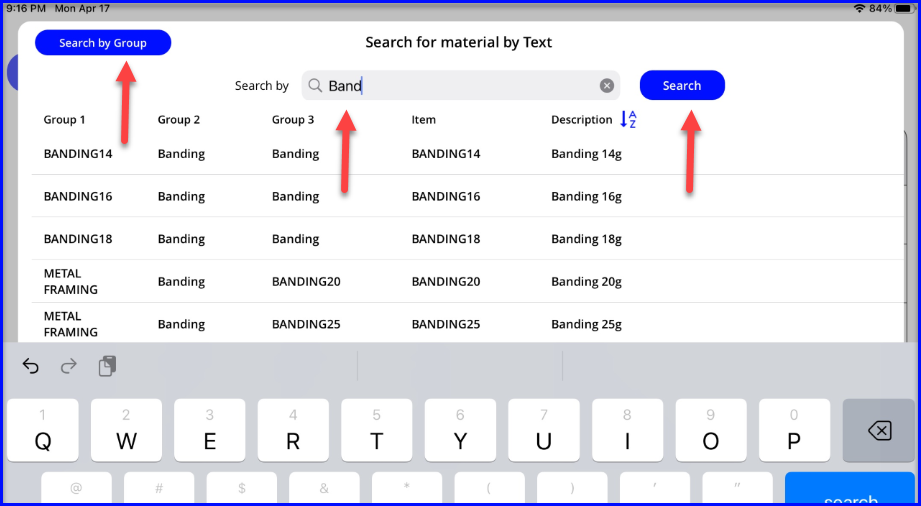
Task: Tap the keyboard's blue search key
Action: [850, 488]
